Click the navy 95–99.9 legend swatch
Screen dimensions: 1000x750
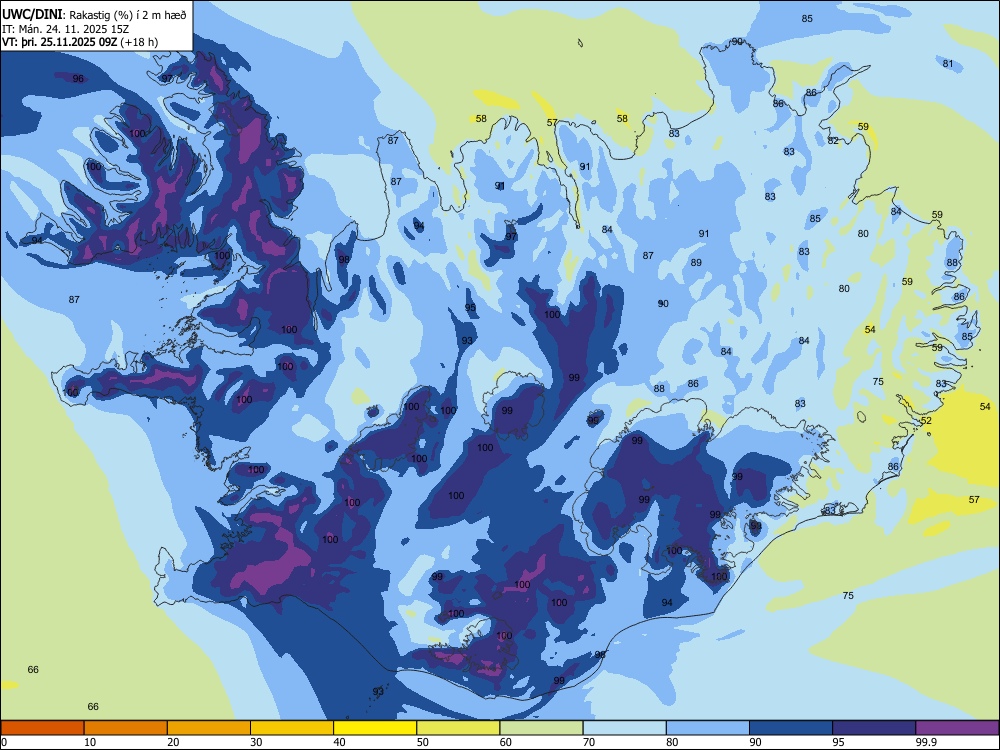[x=874, y=728]
